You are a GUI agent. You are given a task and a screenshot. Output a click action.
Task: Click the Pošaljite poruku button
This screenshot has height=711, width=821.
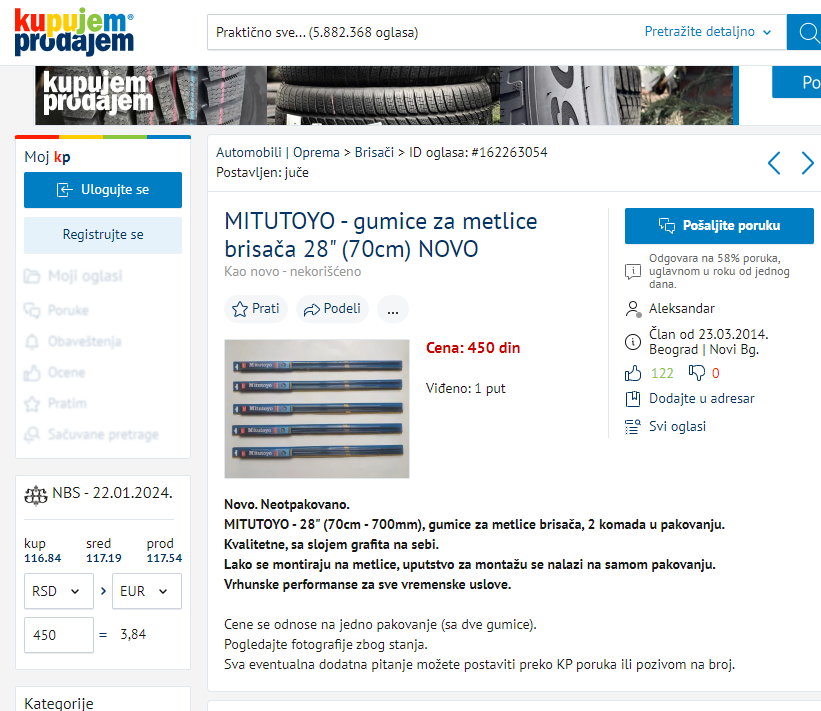(x=719, y=226)
